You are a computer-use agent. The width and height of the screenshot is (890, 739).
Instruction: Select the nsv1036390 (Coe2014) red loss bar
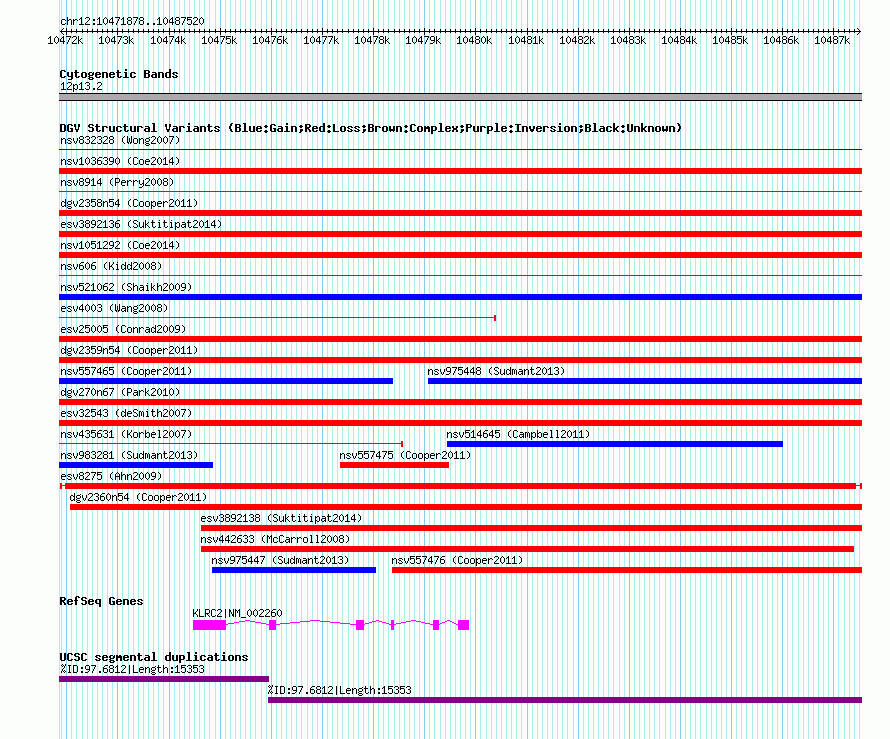tap(460, 171)
